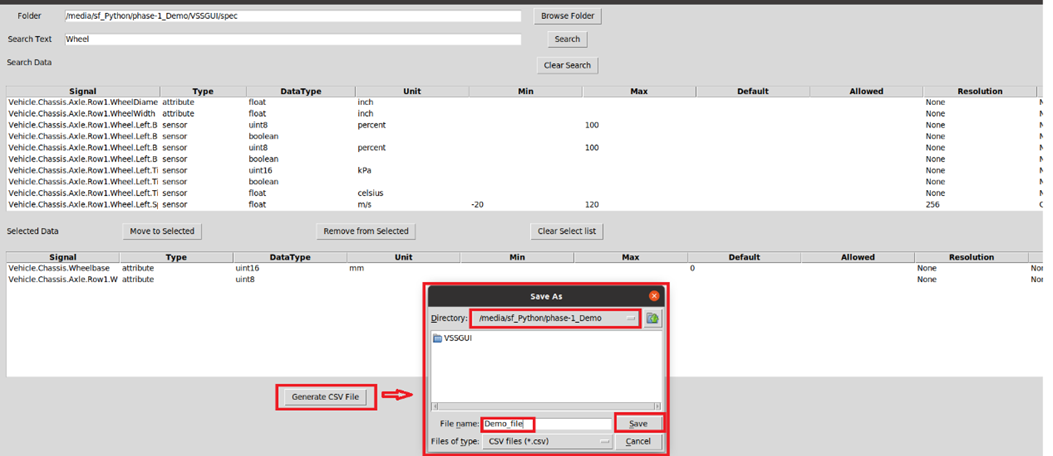Image resolution: width=1053 pixels, height=456 pixels.
Task: Click the File name input field
Action: (547, 424)
